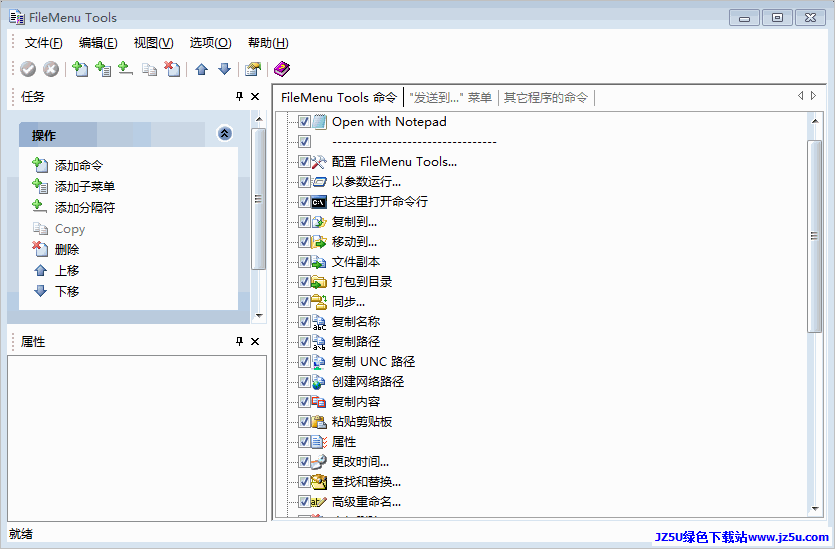
Task: Uncheck 配置 FileMenu Tools... checkbox
Action: pyautogui.click(x=304, y=162)
